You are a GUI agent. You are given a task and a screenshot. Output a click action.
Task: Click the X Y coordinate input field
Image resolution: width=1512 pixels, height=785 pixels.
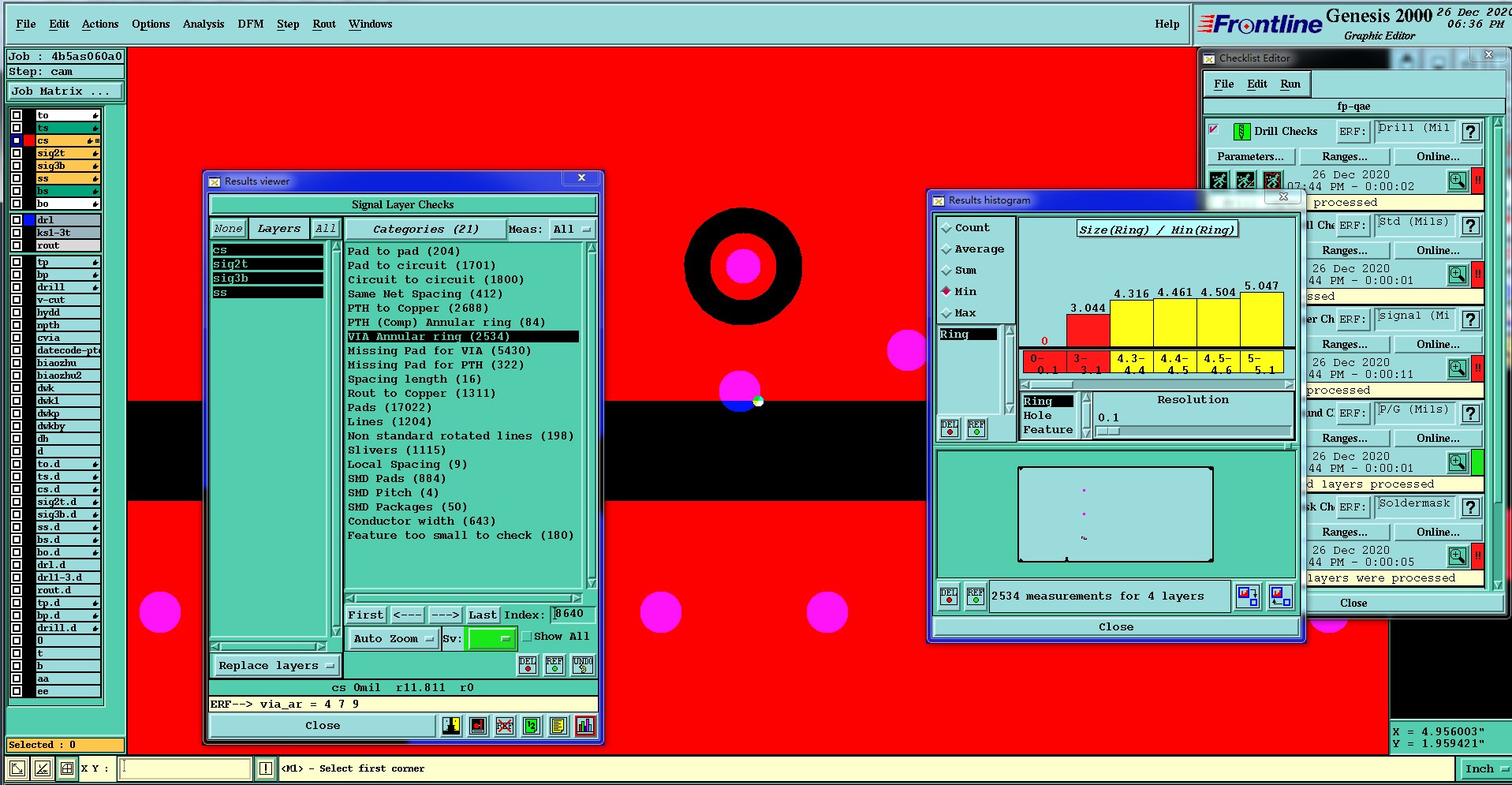185,768
